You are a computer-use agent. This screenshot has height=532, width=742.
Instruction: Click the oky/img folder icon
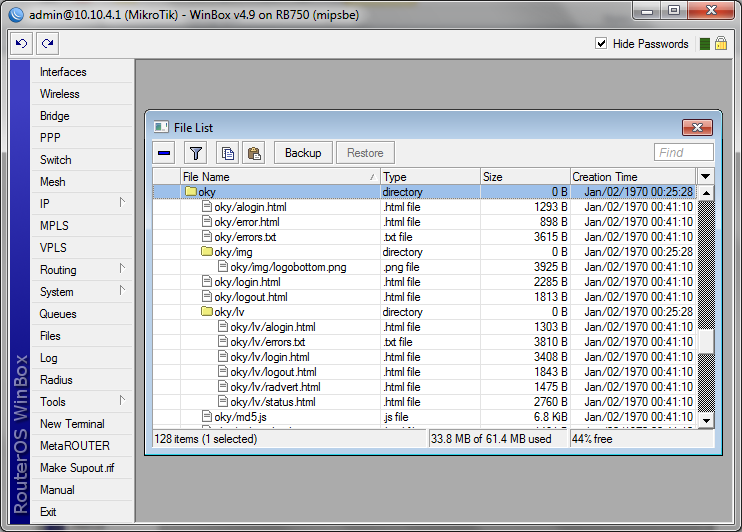pyautogui.click(x=207, y=251)
